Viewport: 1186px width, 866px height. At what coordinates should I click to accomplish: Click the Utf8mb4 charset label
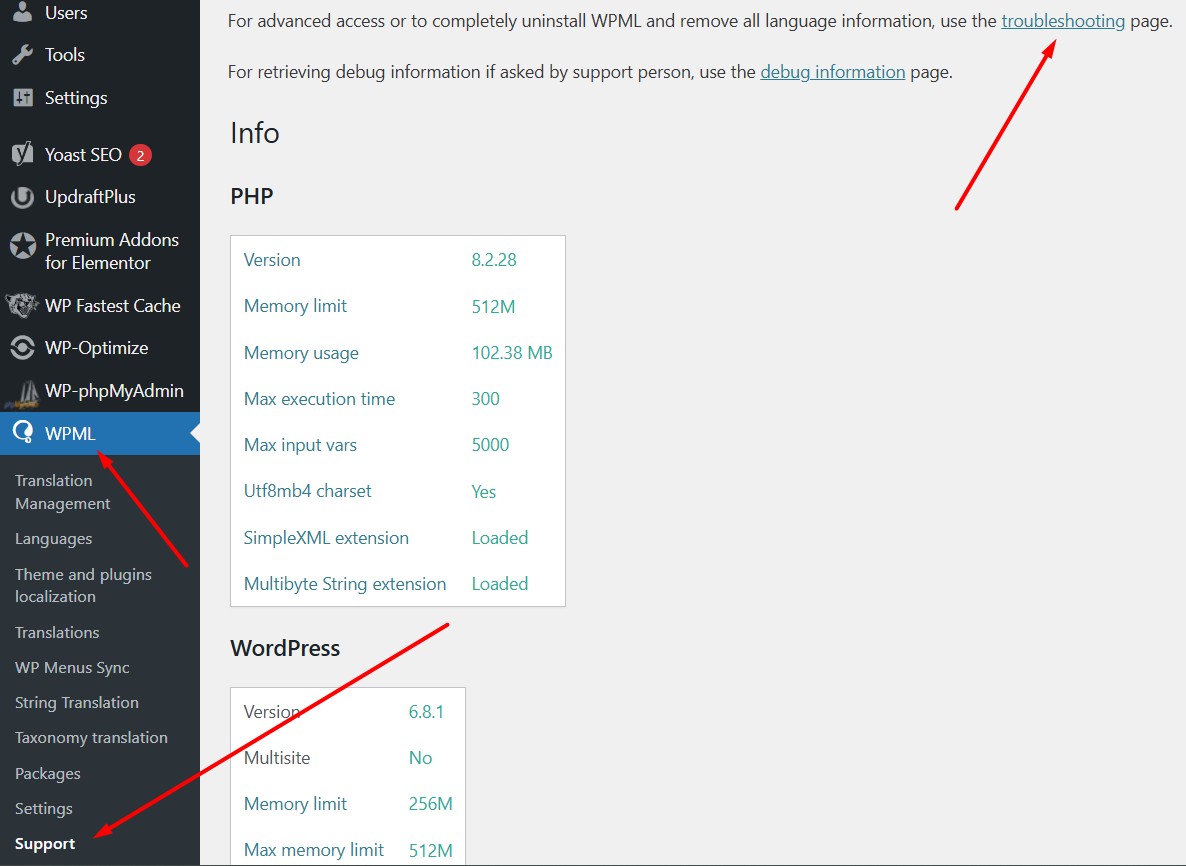pos(308,492)
